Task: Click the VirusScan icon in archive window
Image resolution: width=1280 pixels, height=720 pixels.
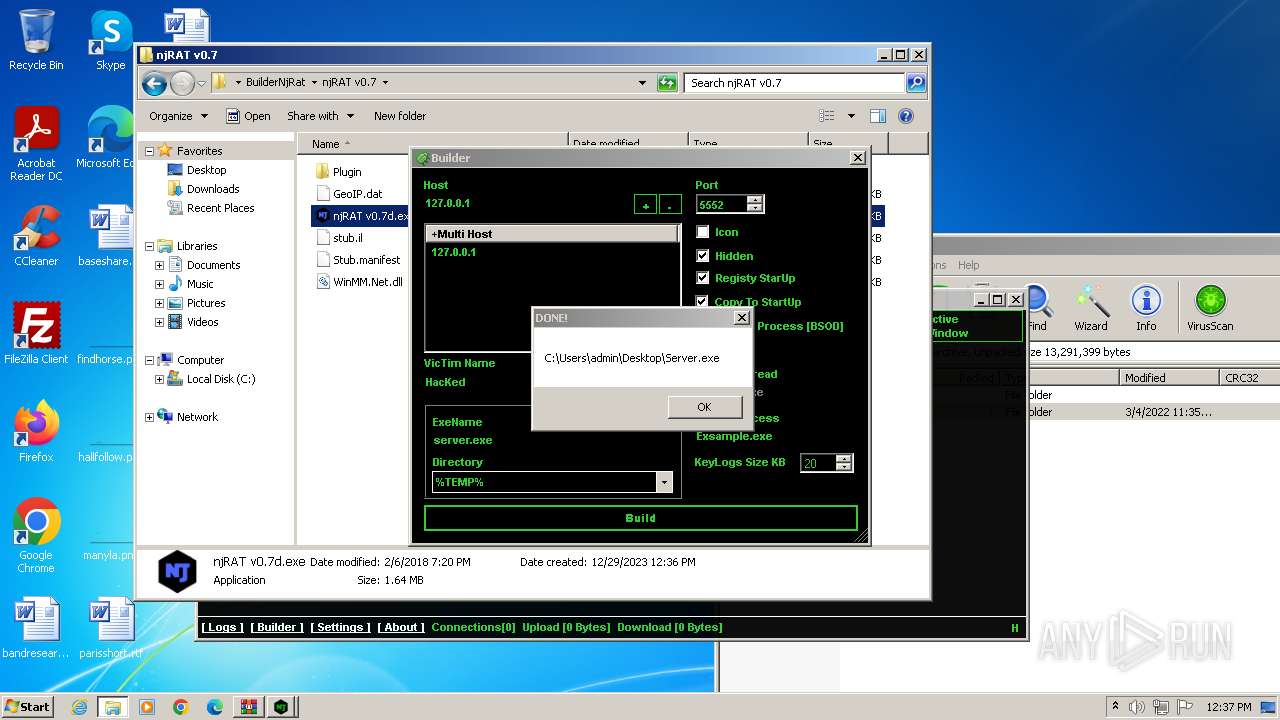Action: (x=1210, y=308)
